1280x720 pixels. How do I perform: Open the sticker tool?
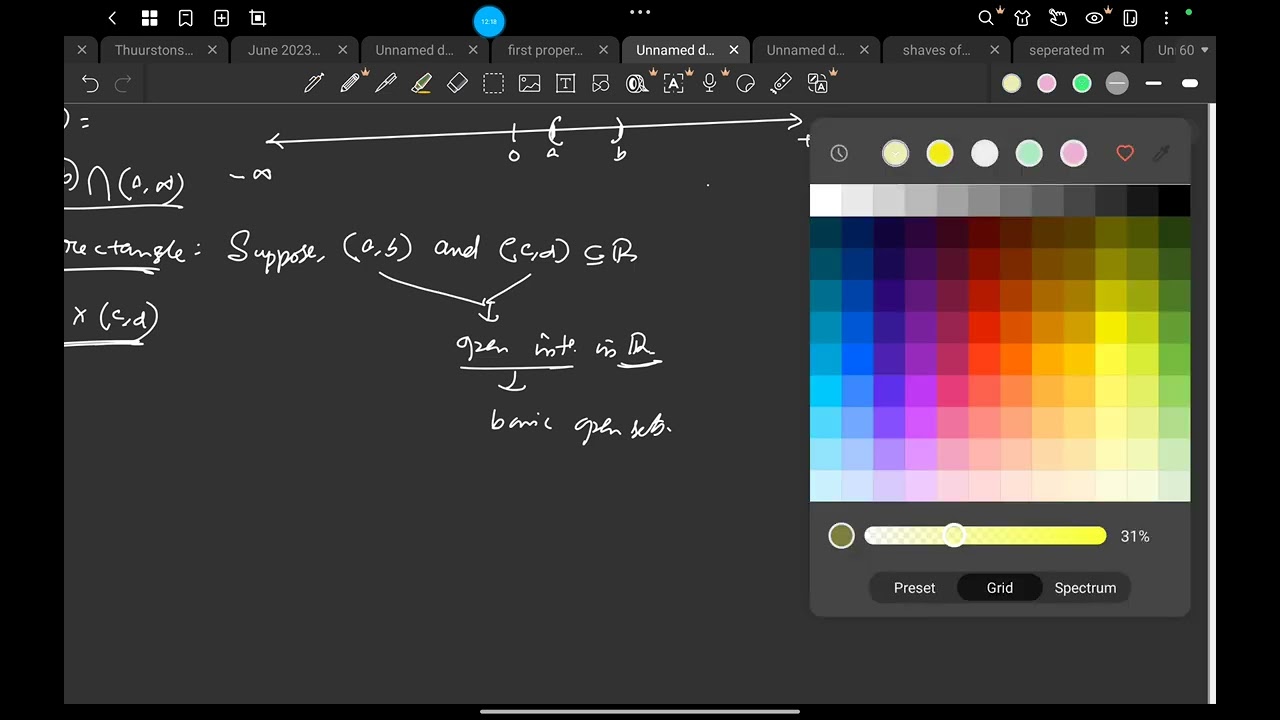pos(745,84)
